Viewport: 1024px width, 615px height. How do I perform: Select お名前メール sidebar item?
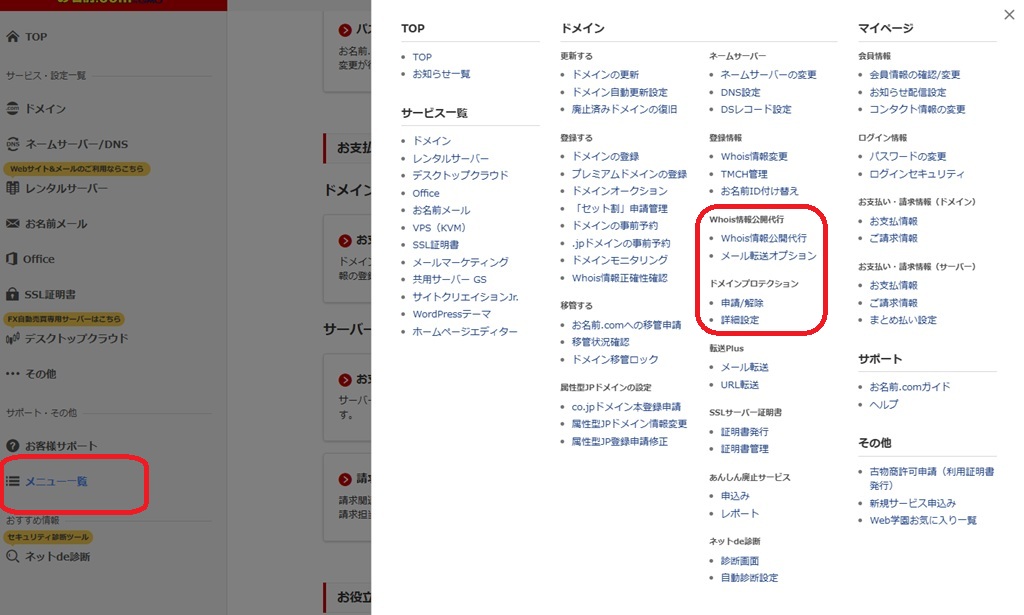56,223
